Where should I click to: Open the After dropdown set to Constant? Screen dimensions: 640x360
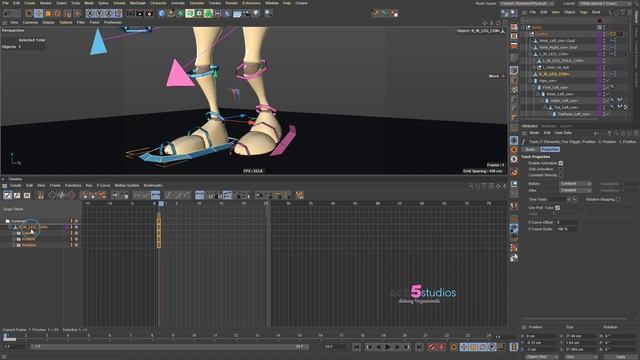(x=575, y=190)
